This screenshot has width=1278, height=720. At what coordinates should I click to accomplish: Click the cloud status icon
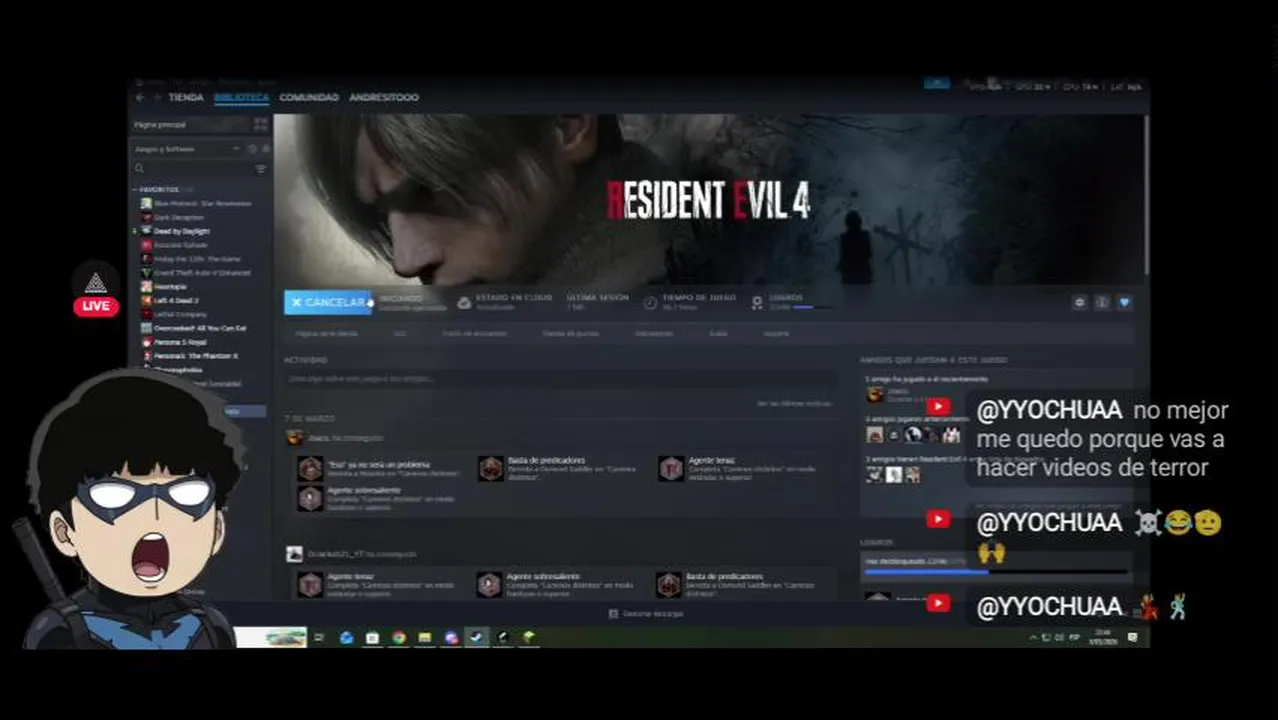(464, 302)
